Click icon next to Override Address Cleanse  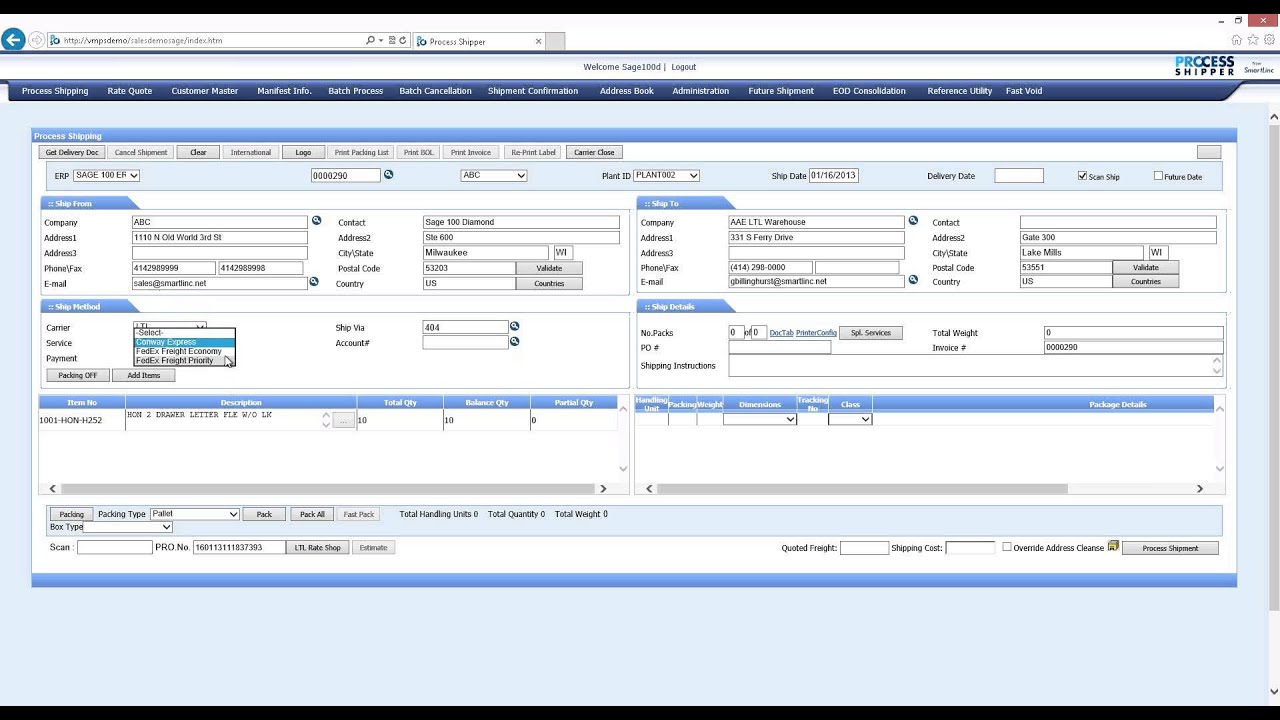click(x=1113, y=547)
